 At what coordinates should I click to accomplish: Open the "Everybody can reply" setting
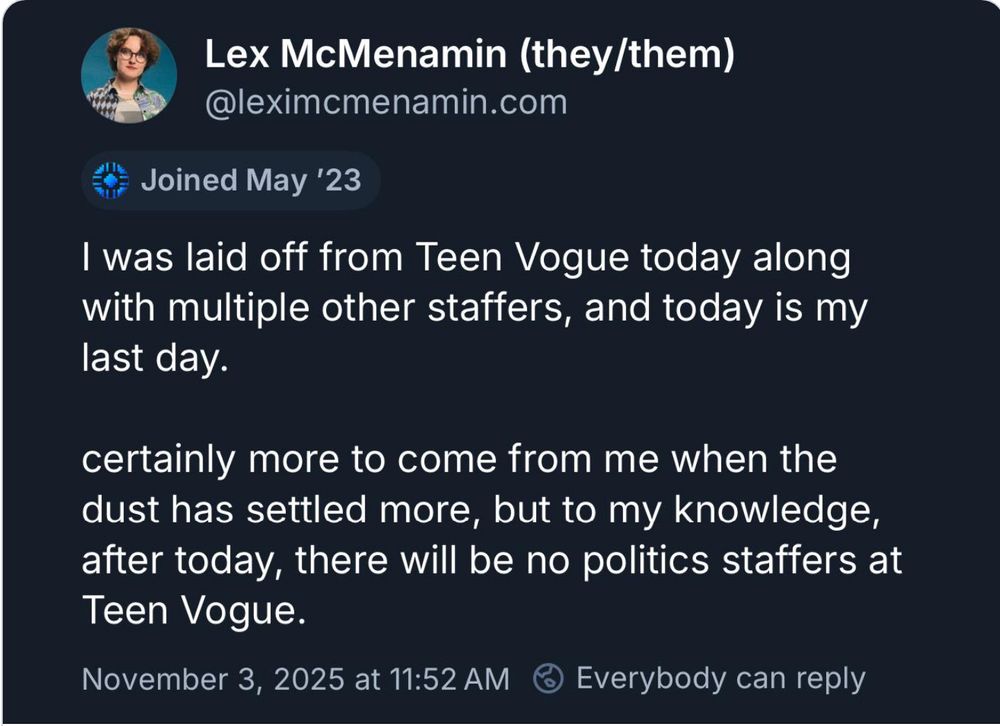[x=720, y=679]
